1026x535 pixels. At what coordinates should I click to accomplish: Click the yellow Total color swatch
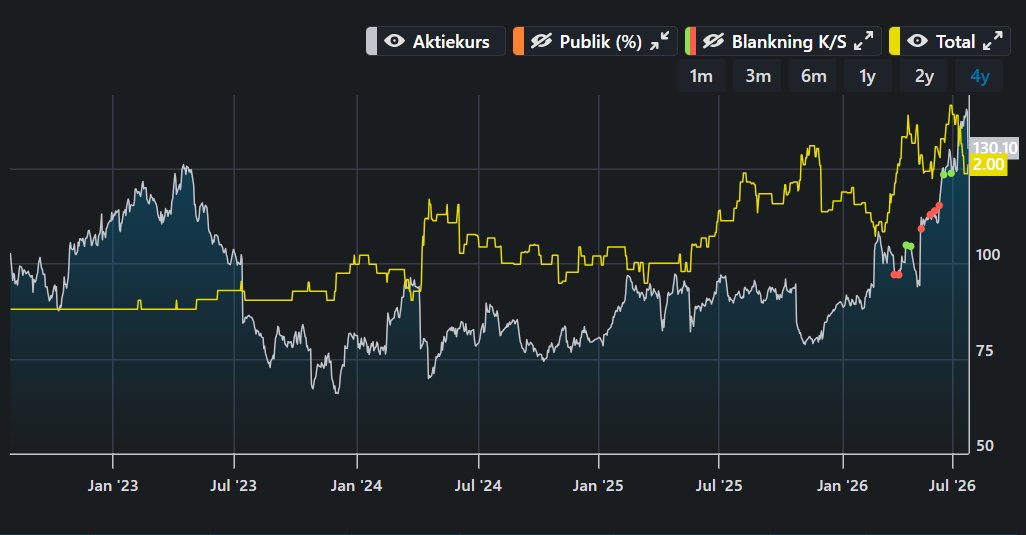click(894, 41)
